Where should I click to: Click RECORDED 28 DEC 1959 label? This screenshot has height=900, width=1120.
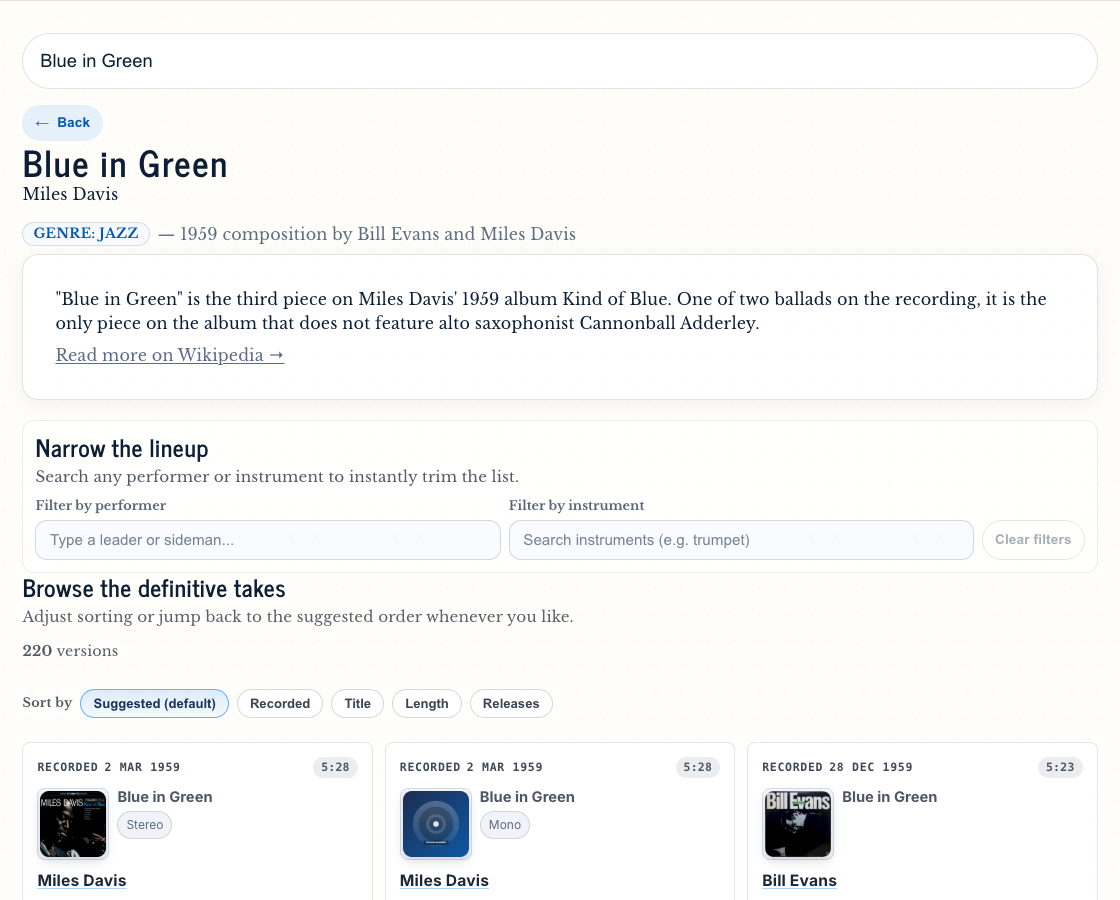[837, 767]
